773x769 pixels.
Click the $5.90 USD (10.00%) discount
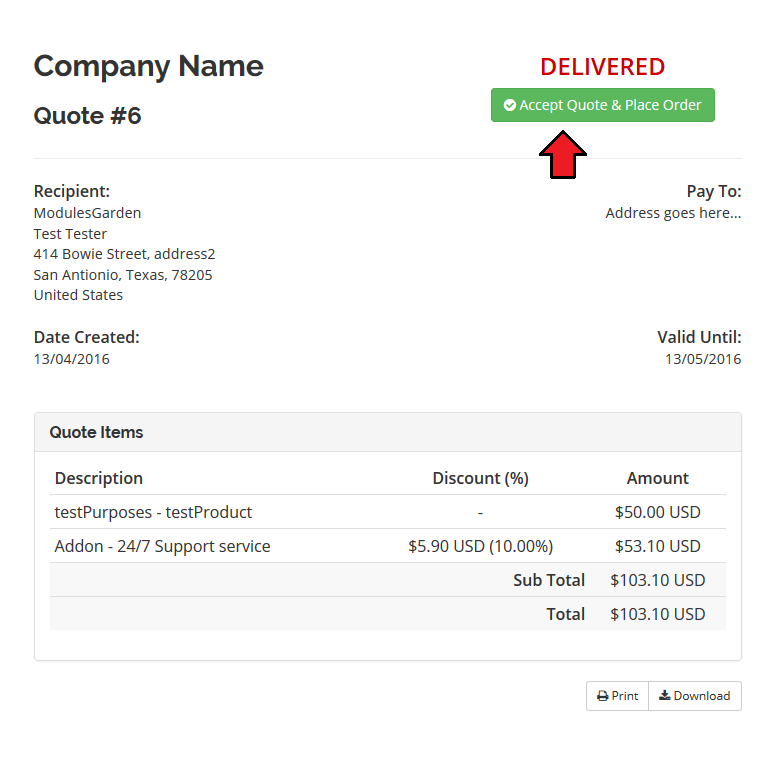pyautogui.click(x=481, y=546)
